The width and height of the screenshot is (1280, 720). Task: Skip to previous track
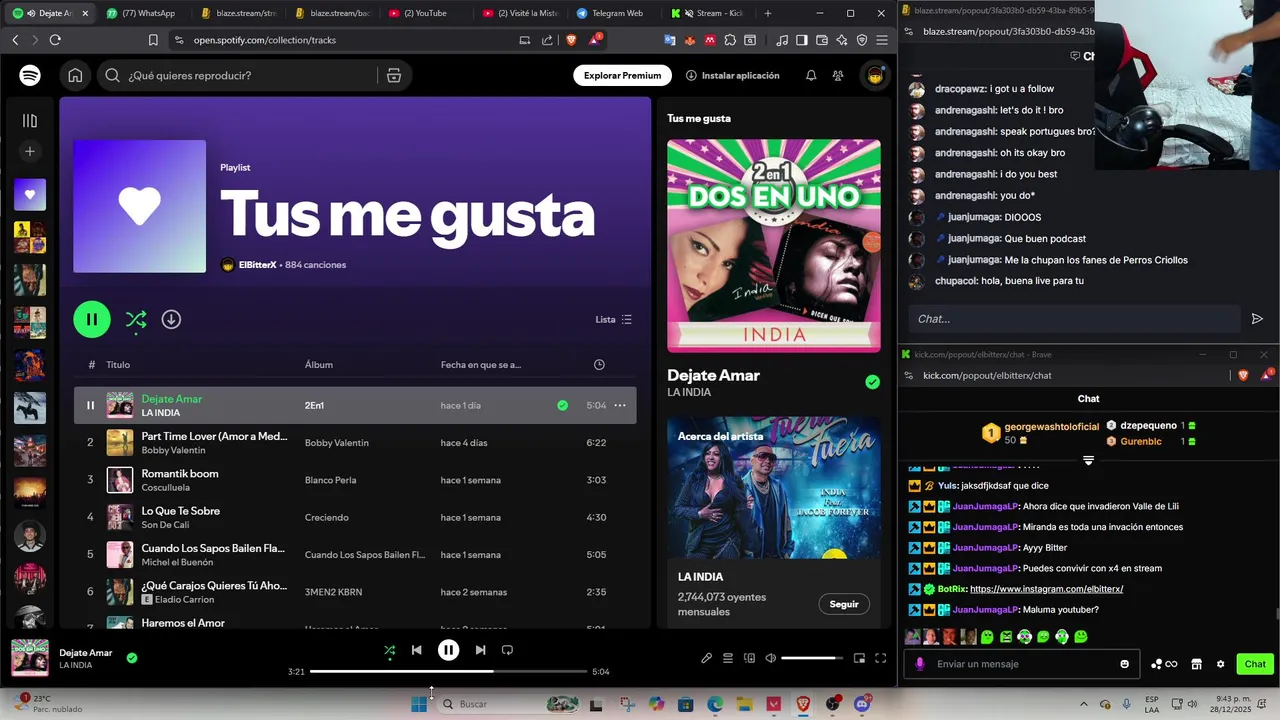click(x=416, y=650)
